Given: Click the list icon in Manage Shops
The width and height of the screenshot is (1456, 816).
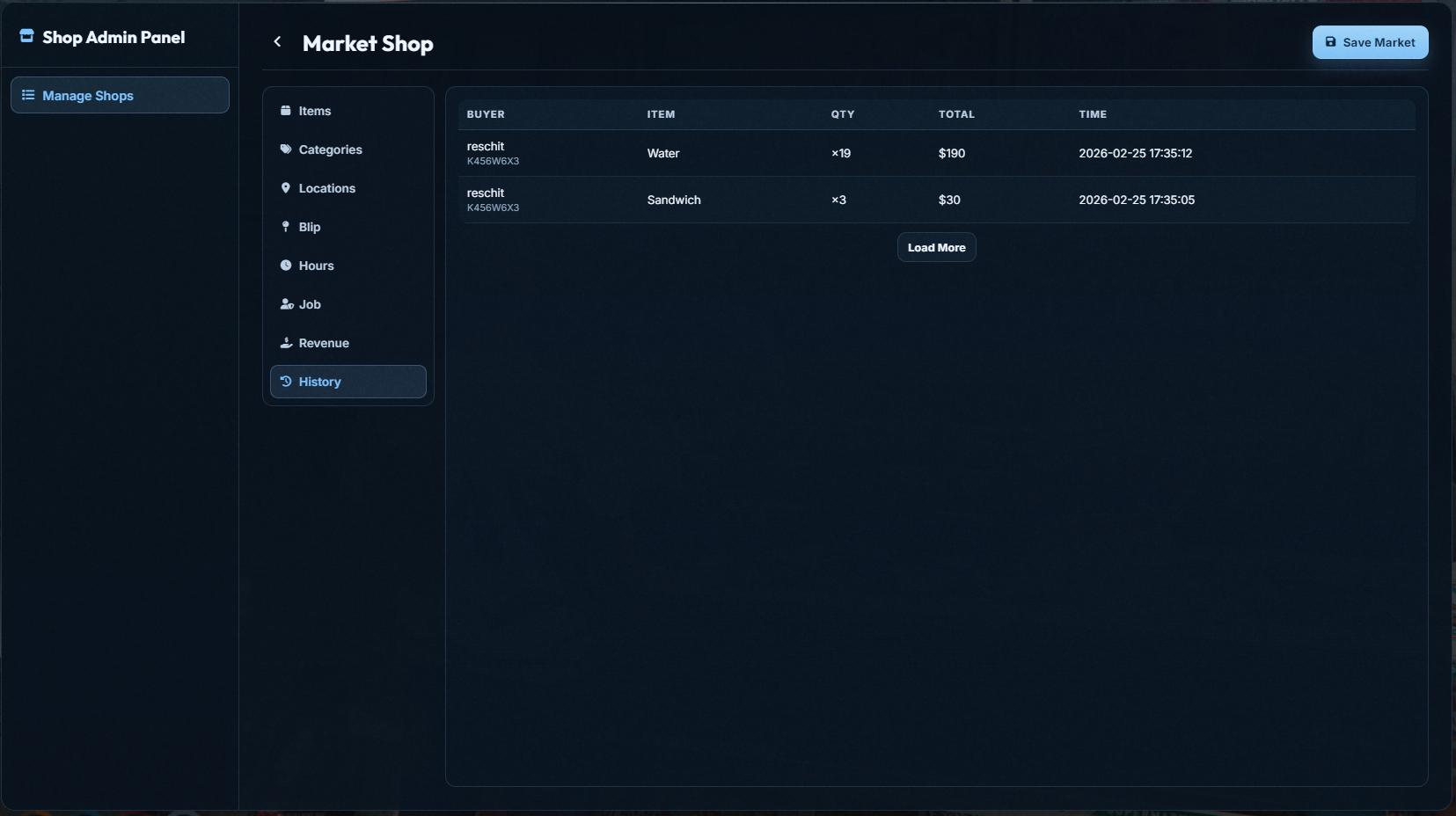Looking at the screenshot, I should pyautogui.click(x=28, y=95).
